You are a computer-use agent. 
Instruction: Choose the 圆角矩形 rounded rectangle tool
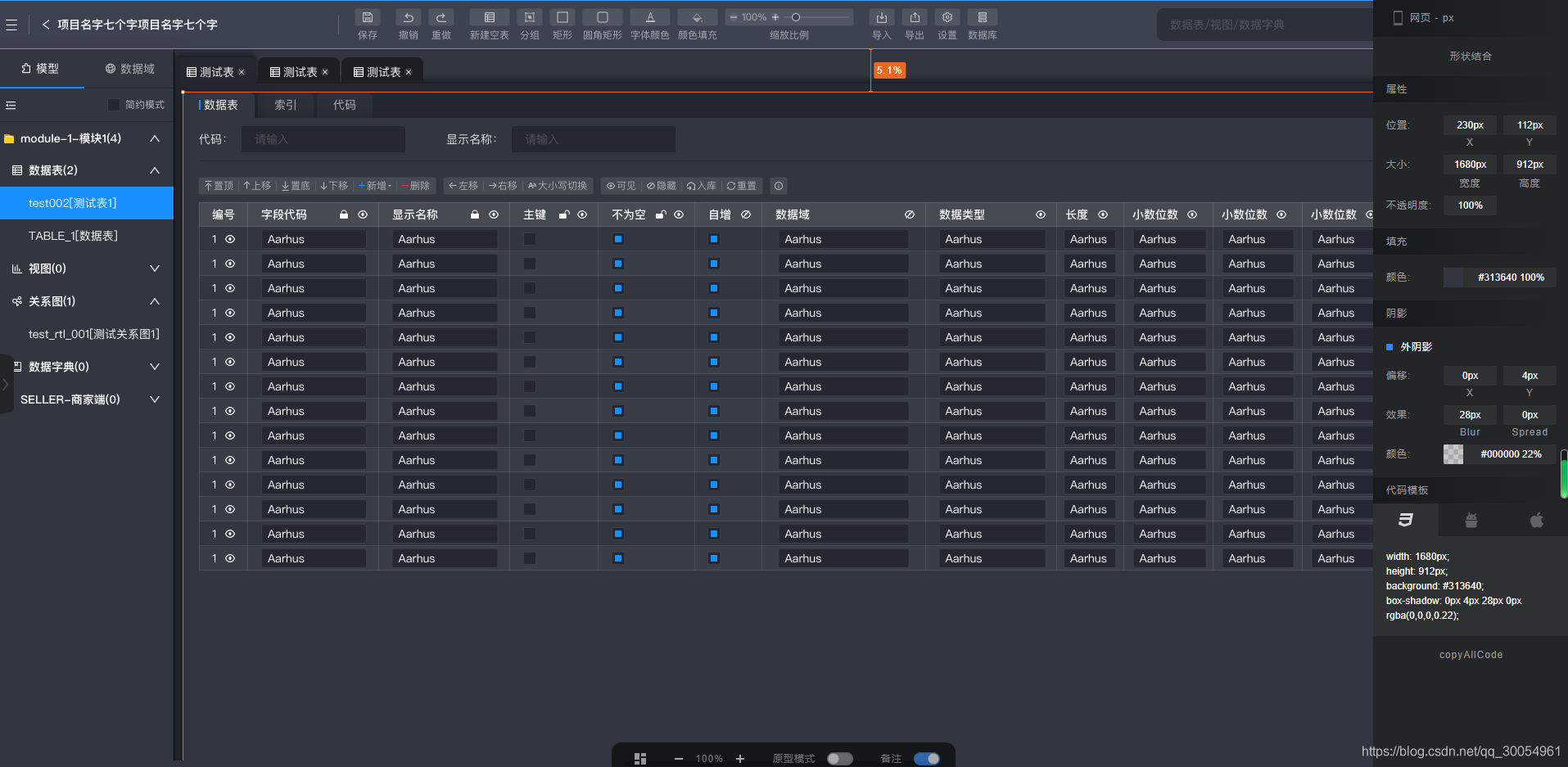[603, 17]
